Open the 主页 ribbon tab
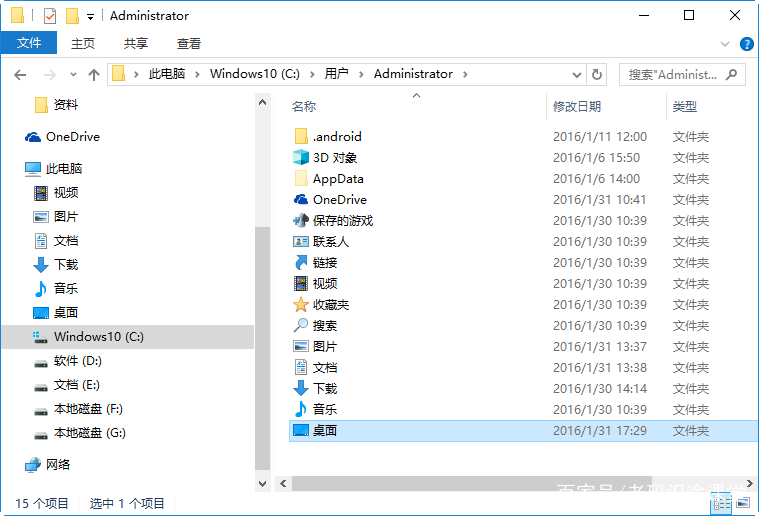The image size is (759, 516). (x=83, y=44)
